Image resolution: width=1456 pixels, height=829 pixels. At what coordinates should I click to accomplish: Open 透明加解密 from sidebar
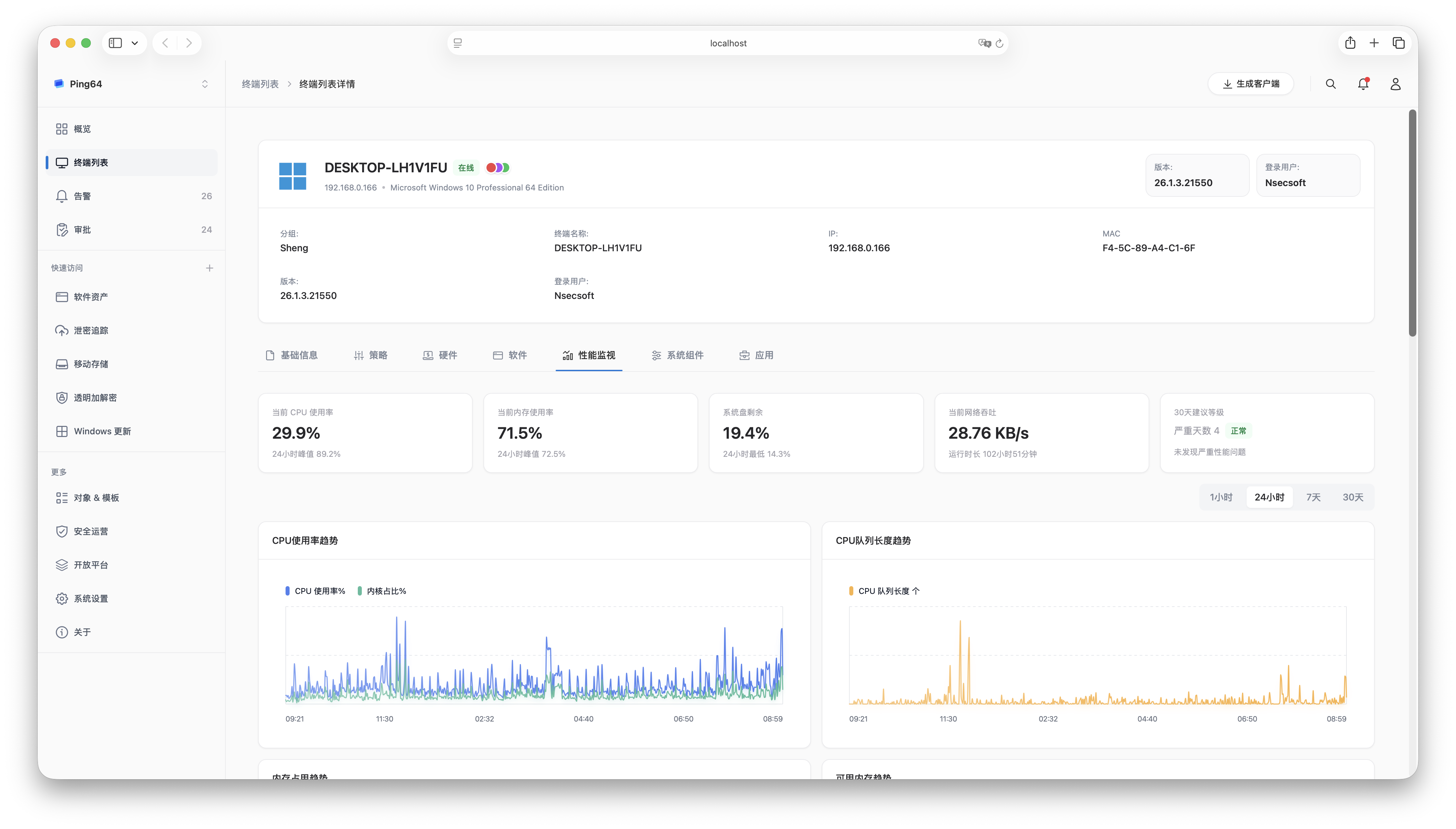click(94, 397)
